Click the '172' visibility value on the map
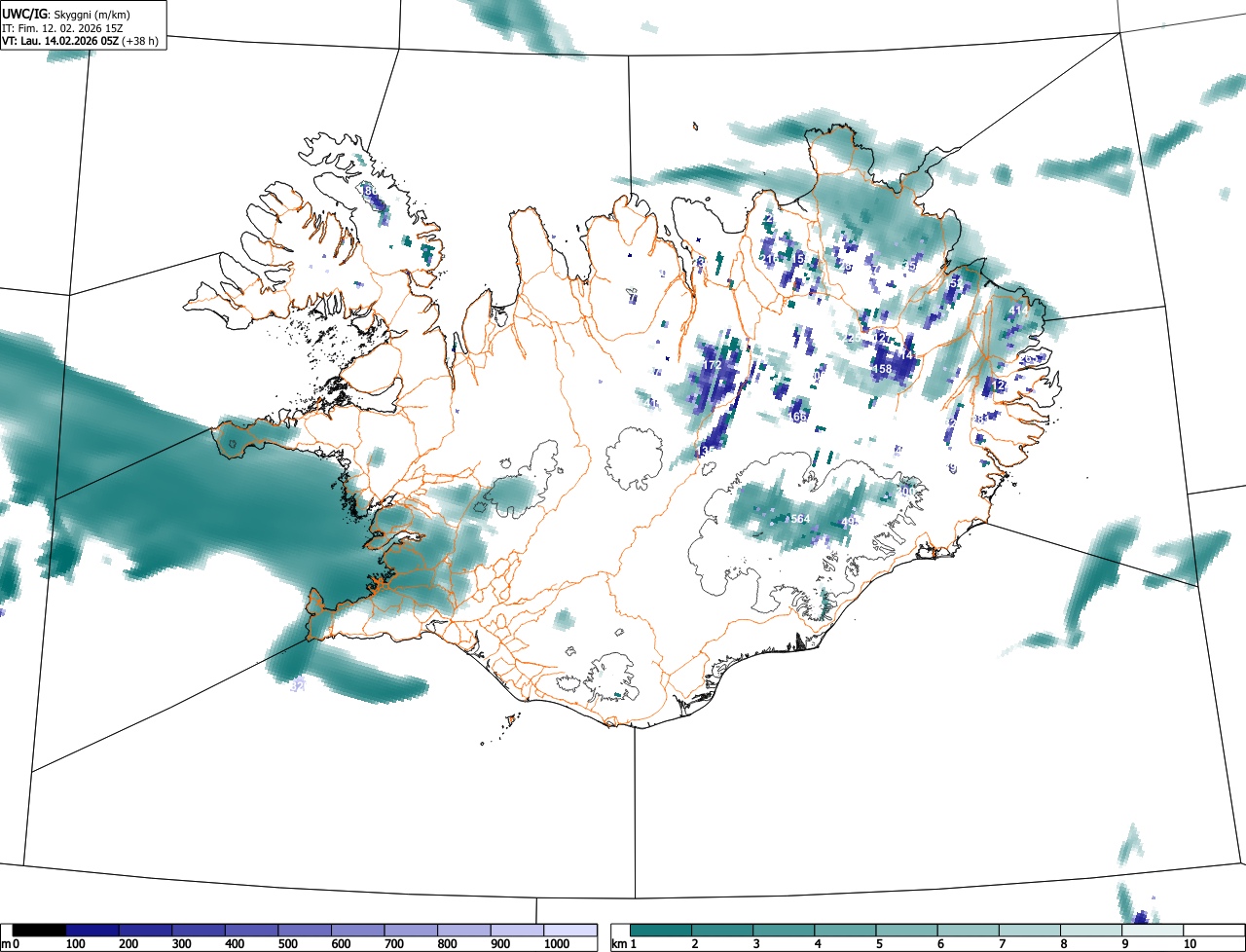 tap(713, 365)
